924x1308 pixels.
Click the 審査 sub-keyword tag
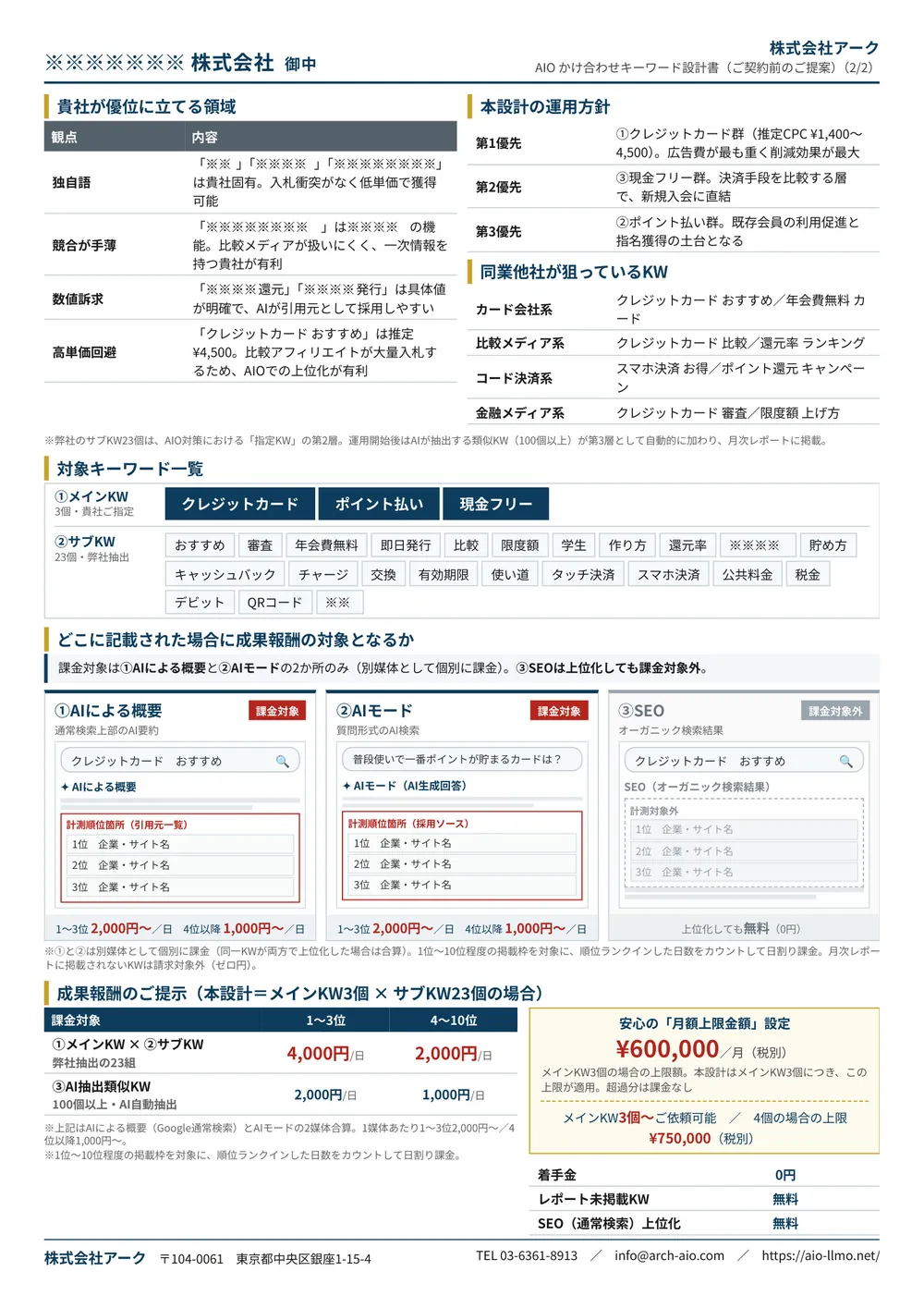(260, 545)
